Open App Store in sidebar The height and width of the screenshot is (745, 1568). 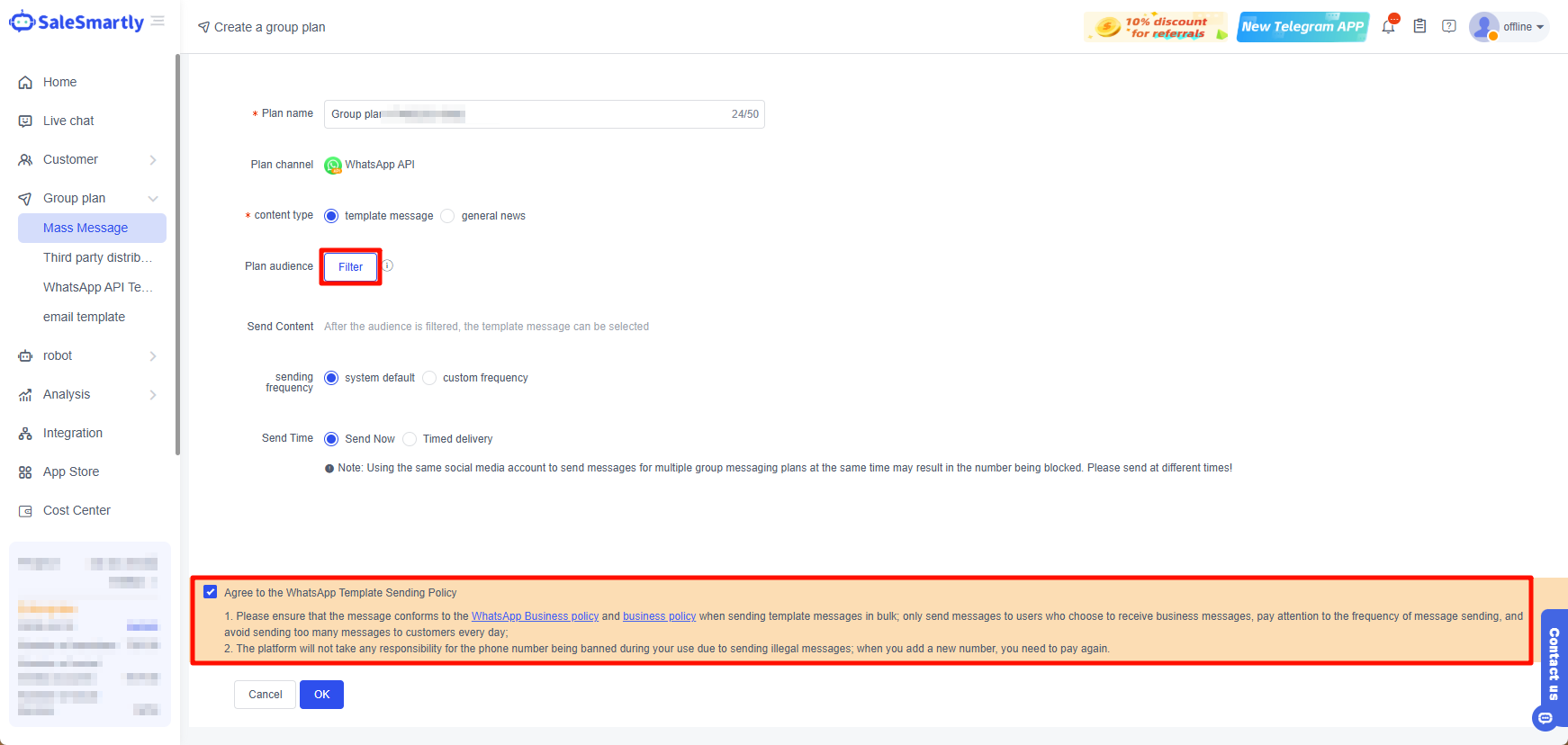tap(71, 472)
